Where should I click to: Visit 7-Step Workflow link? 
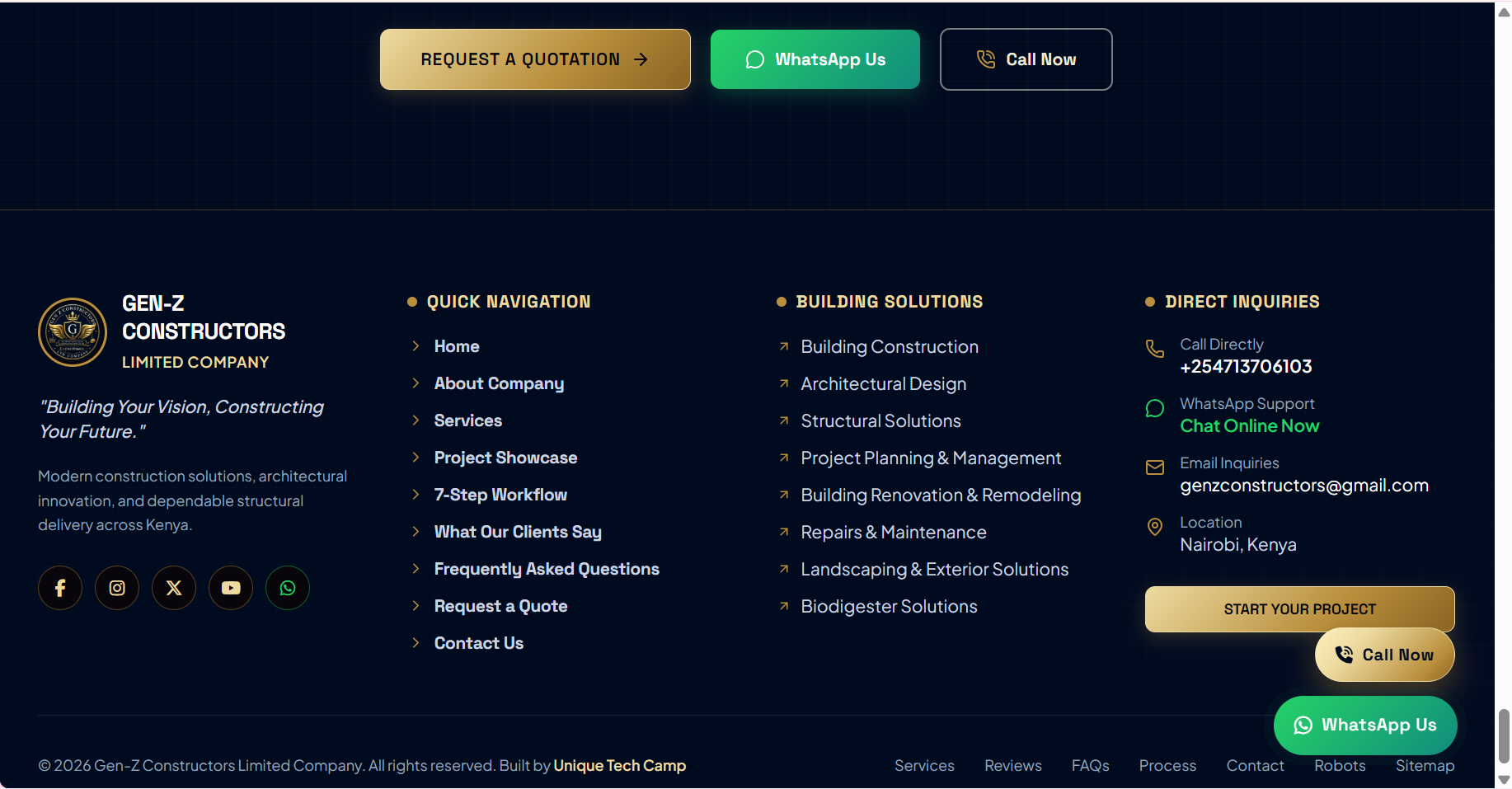coord(500,495)
